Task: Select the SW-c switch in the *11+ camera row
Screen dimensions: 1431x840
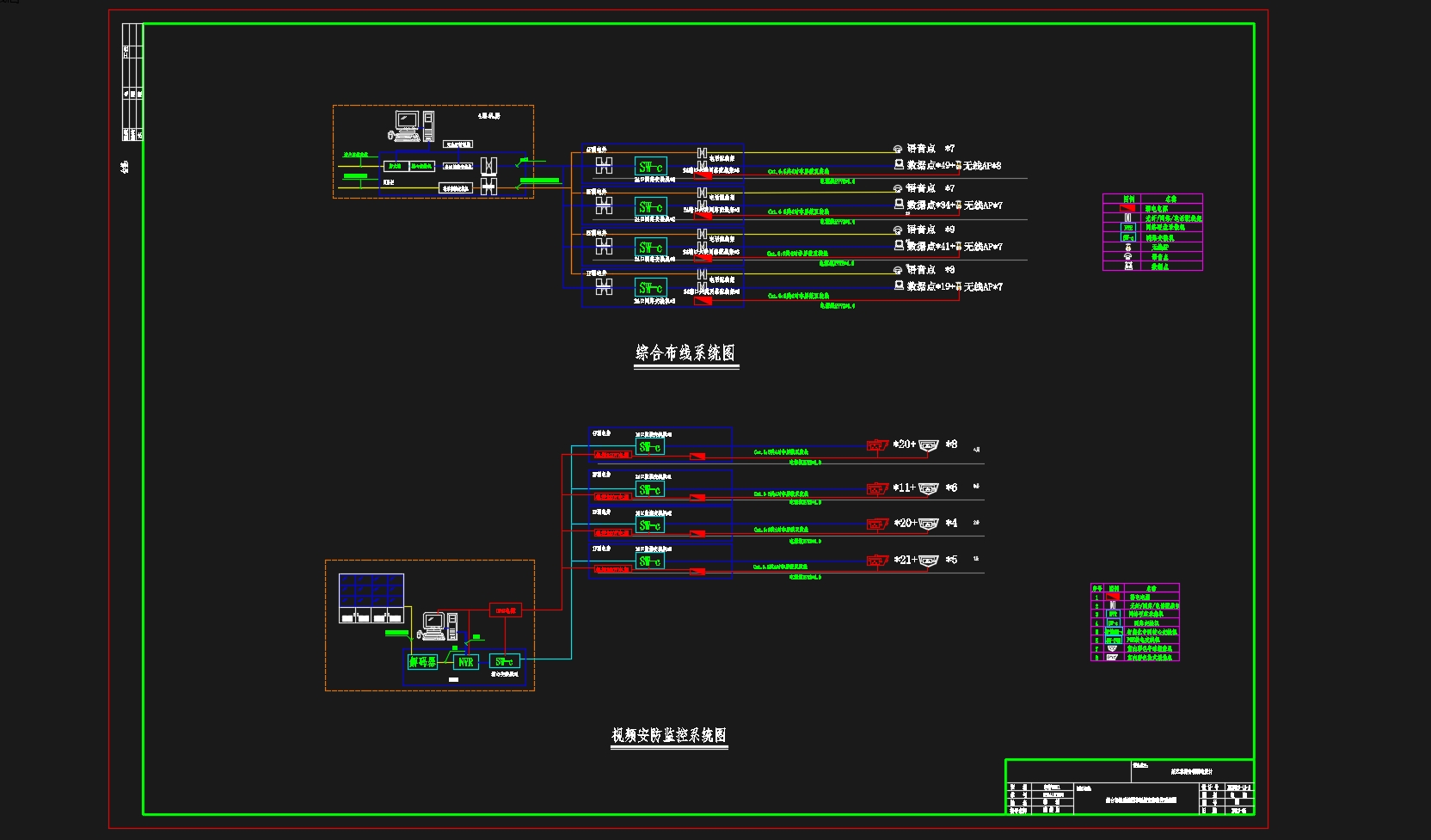Action: (x=650, y=489)
